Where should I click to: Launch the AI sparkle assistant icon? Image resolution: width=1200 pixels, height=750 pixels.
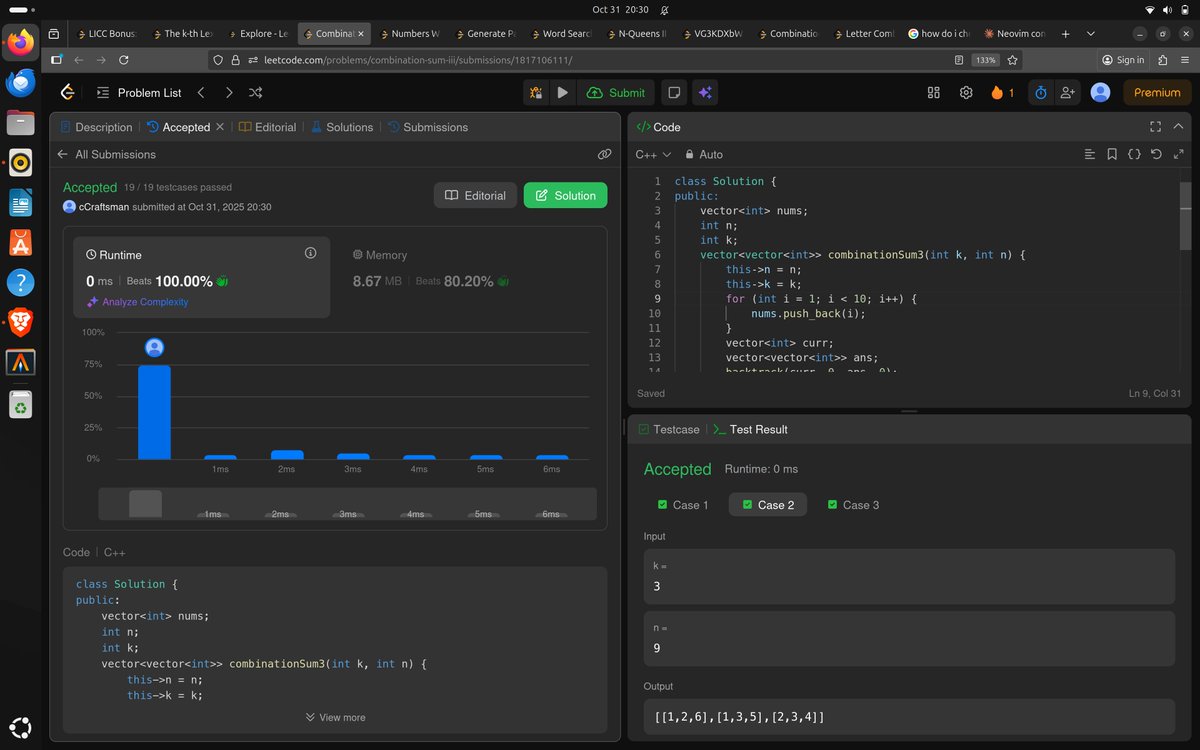(705, 91)
